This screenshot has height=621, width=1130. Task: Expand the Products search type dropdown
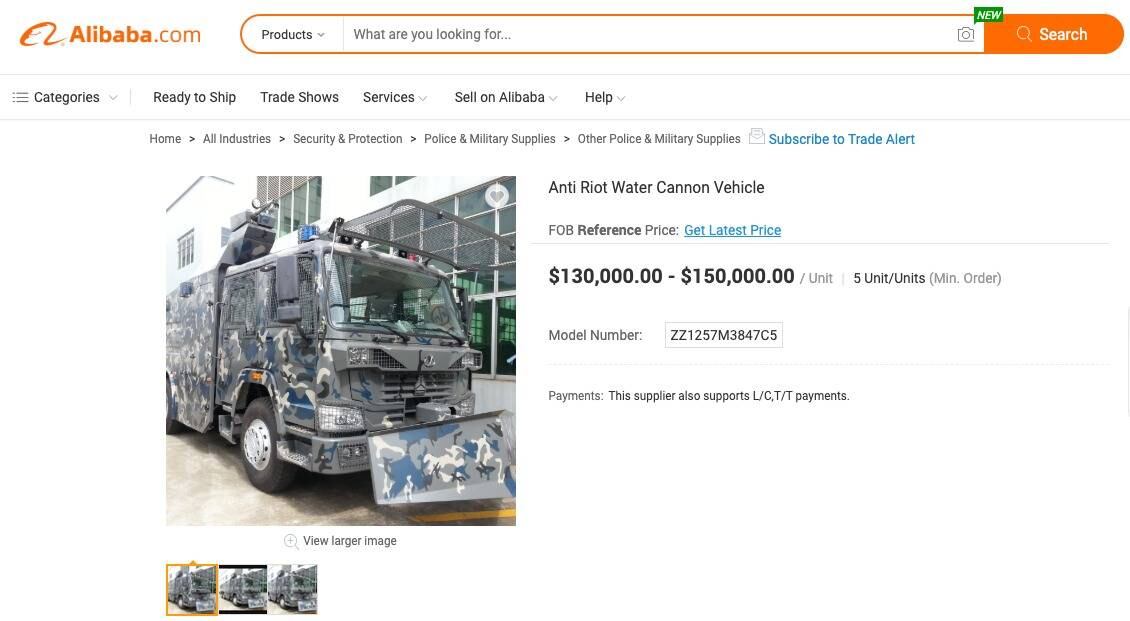pos(293,35)
